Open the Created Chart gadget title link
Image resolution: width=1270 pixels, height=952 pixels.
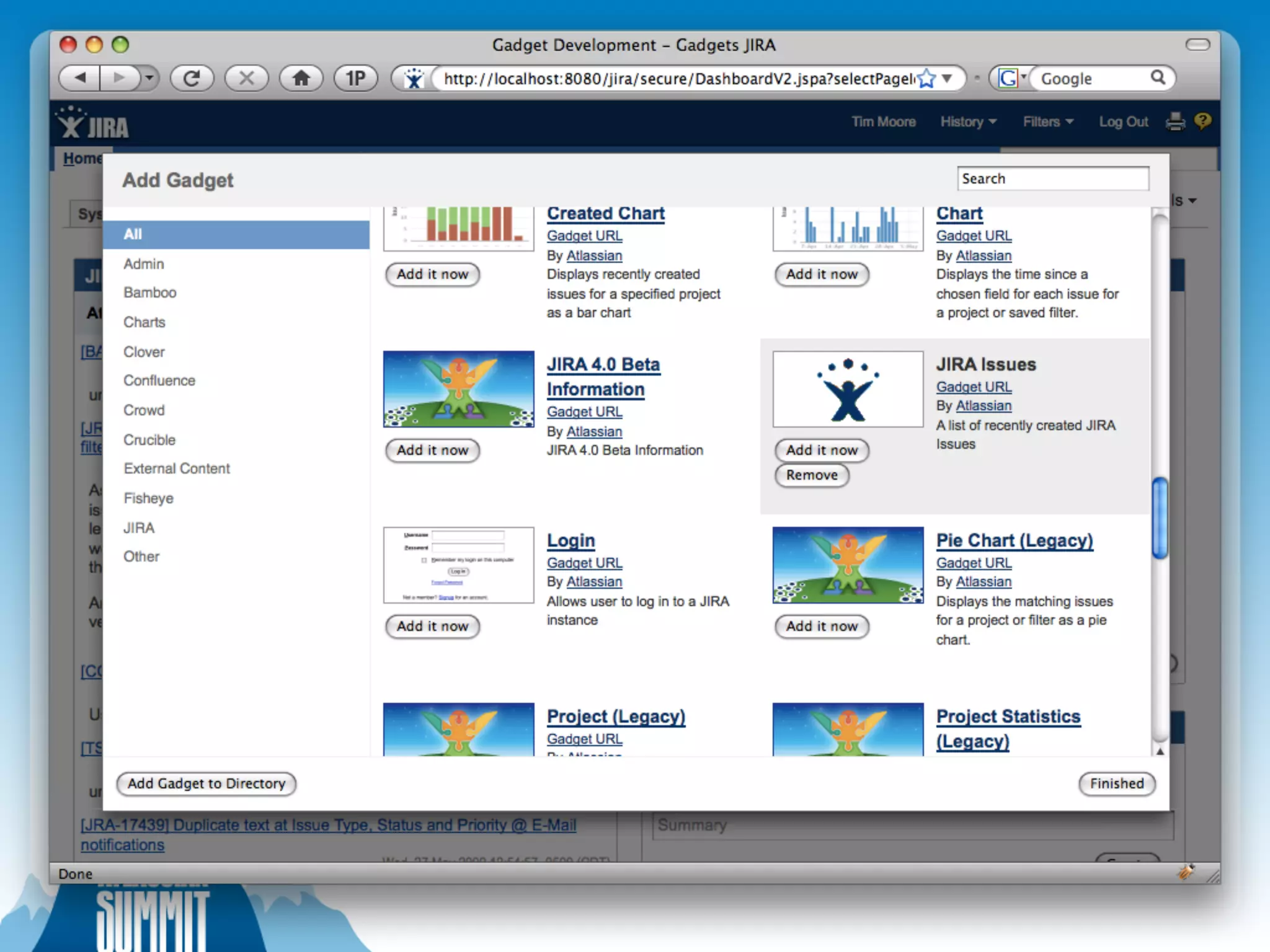pyautogui.click(x=605, y=214)
